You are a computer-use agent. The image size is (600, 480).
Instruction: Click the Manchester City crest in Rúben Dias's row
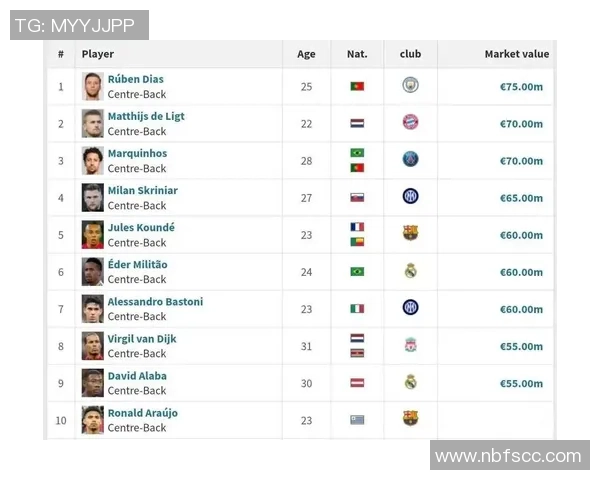pyautogui.click(x=410, y=86)
